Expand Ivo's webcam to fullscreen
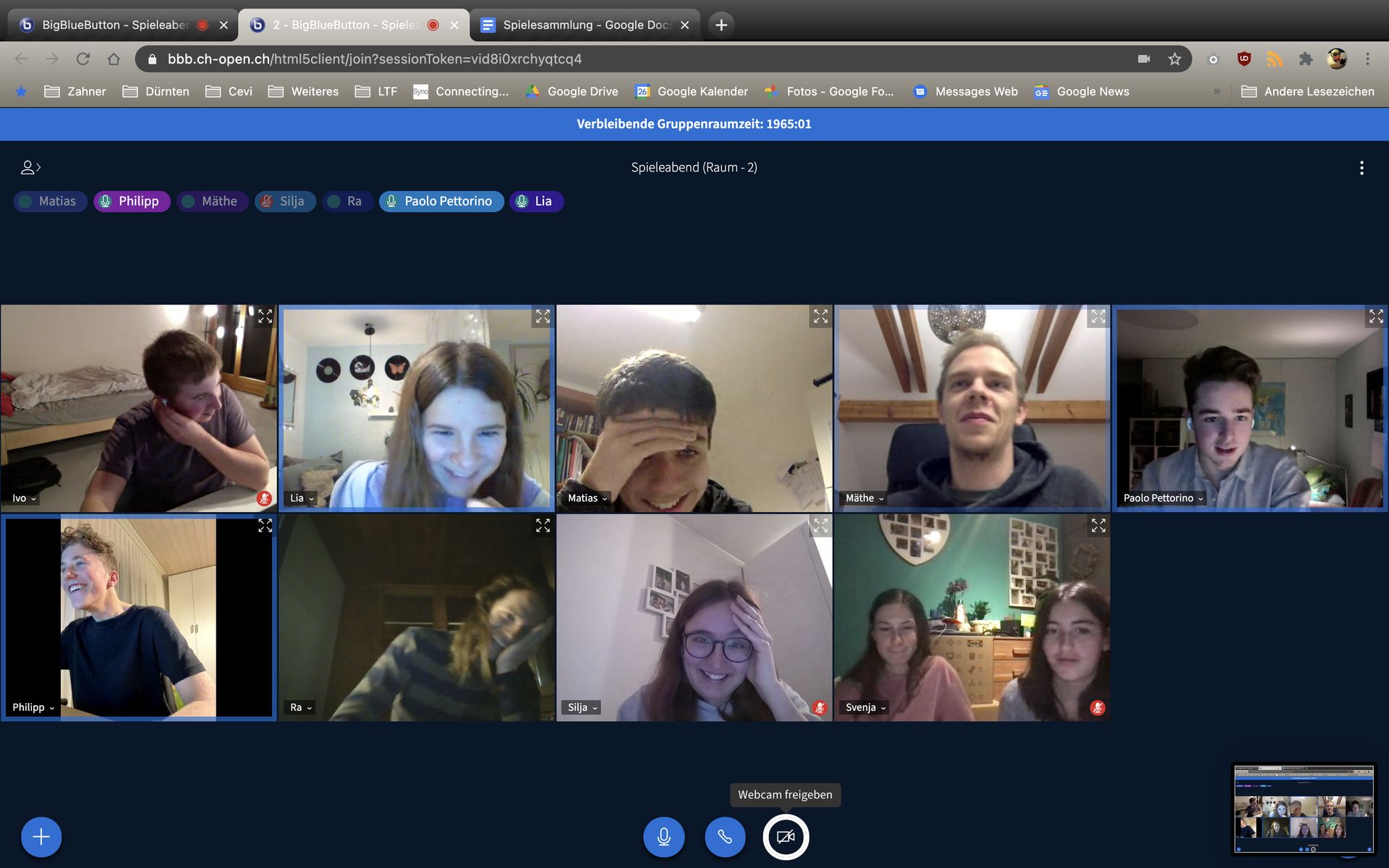 click(265, 316)
